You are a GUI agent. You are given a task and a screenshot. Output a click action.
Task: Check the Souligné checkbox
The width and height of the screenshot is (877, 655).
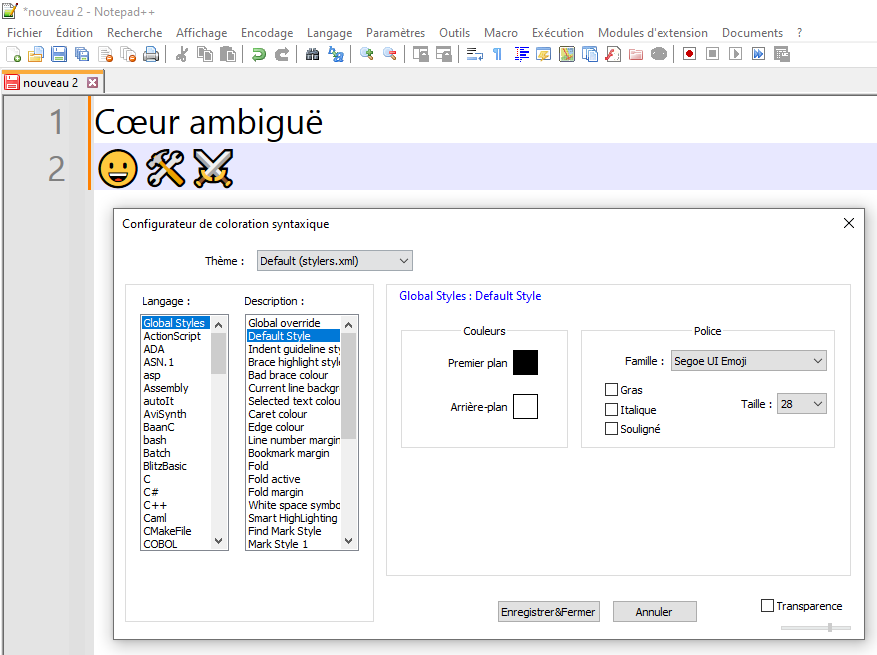(612, 429)
